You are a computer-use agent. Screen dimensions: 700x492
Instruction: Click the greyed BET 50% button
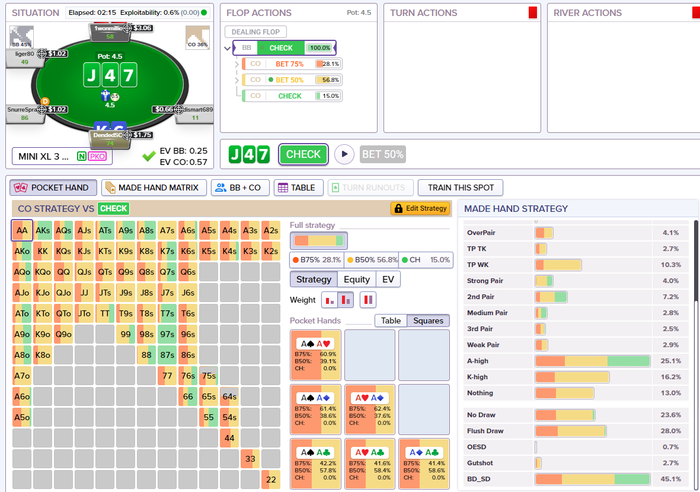pos(383,154)
